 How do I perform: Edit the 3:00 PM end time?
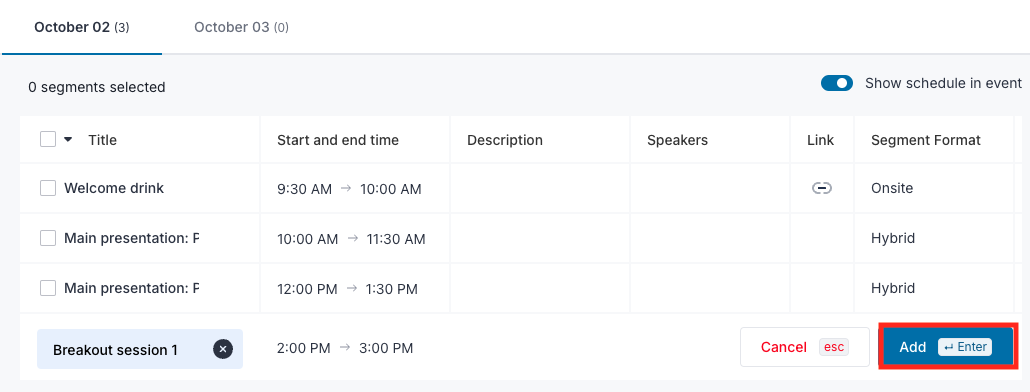[386, 348]
